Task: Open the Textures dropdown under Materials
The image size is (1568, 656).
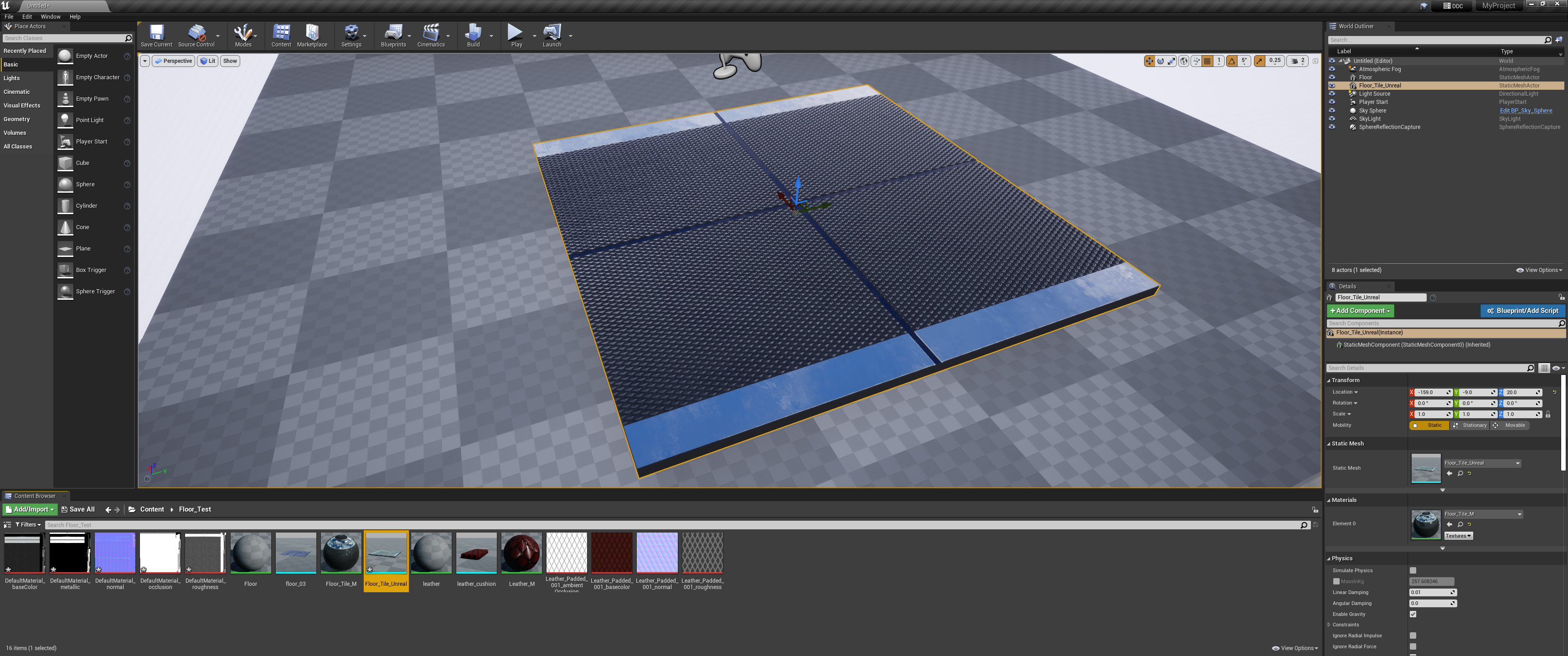Action: point(1458,536)
